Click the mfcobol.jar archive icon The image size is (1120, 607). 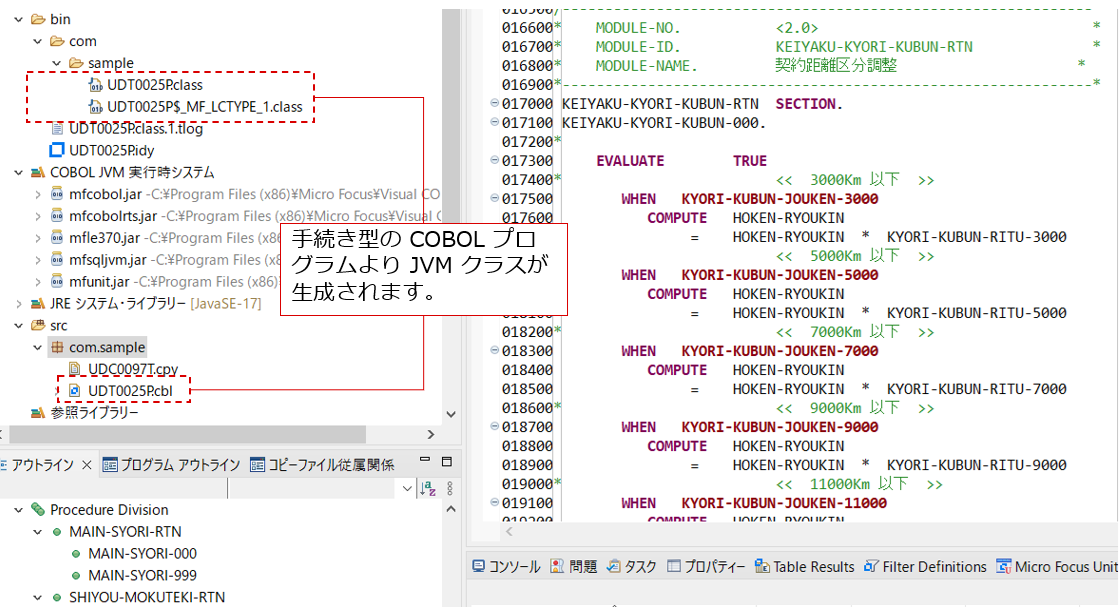[x=57, y=194]
